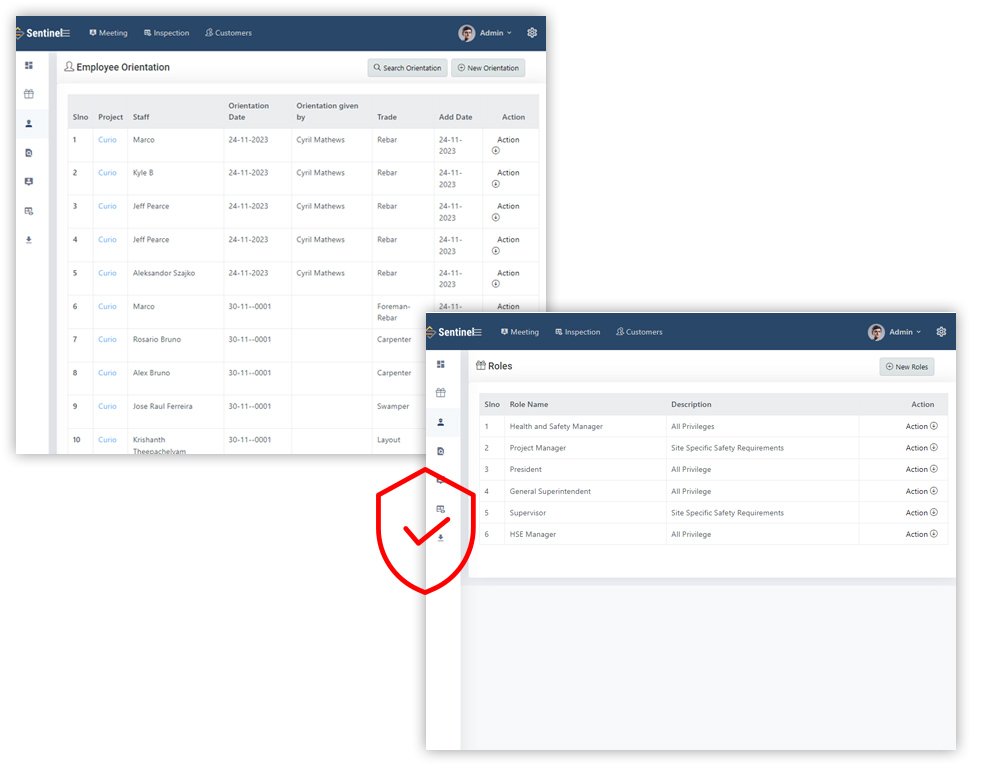Screen dimensions: 1000x780
Task: Expand Action menu for Kyle B row
Action: click(507, 178)
